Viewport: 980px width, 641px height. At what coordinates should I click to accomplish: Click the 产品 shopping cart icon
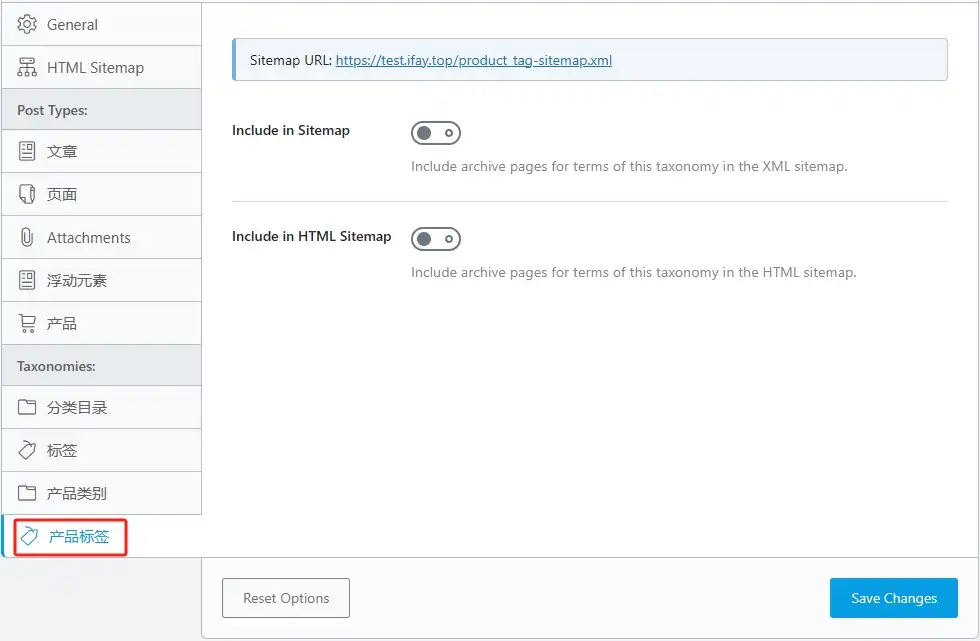[x=27, y=323]
